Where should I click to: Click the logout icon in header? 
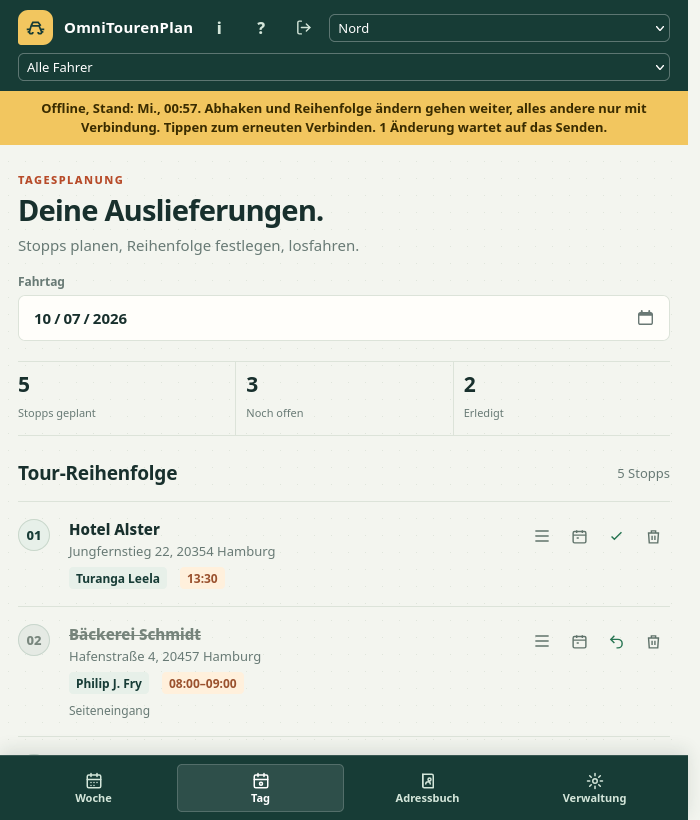303,28
